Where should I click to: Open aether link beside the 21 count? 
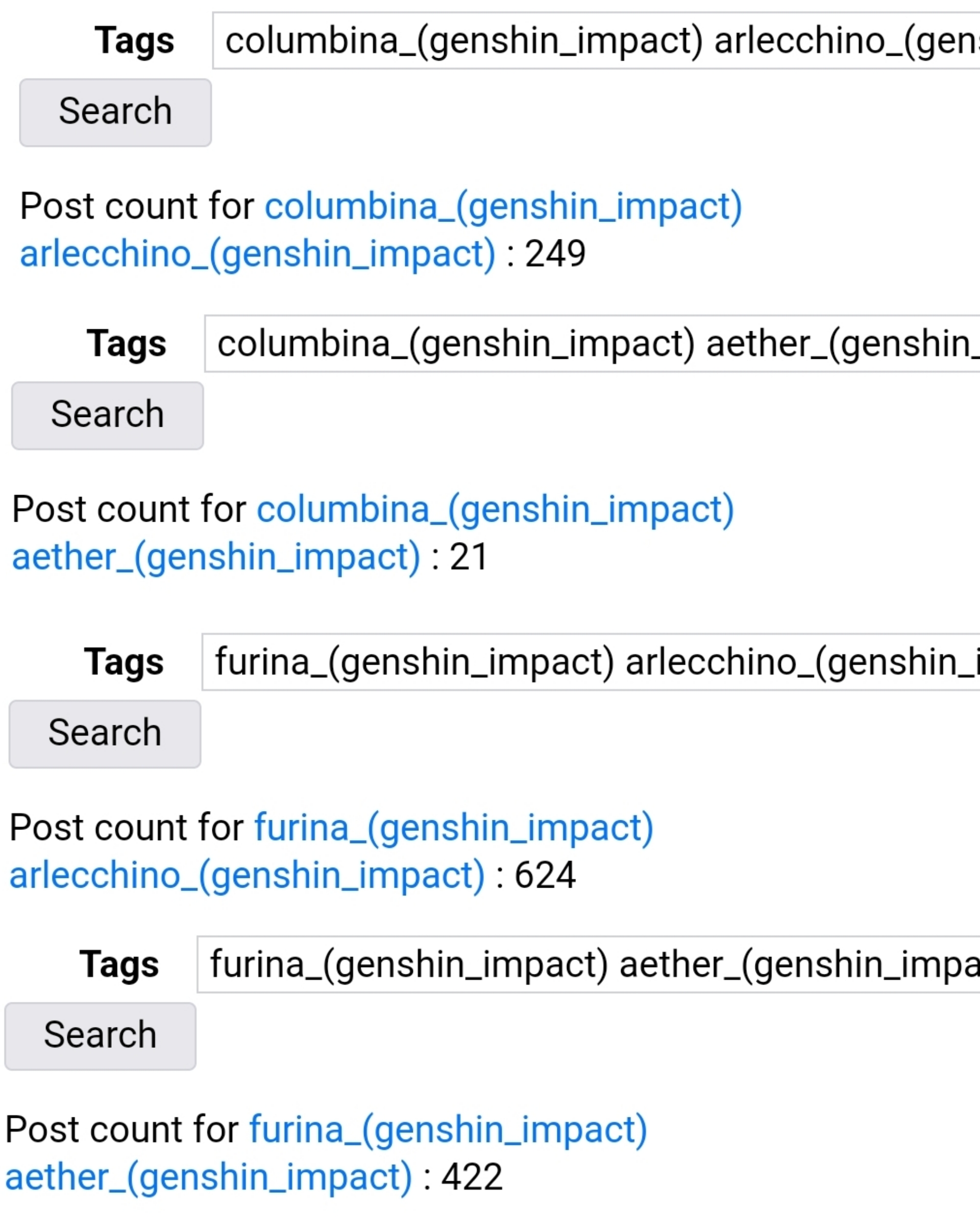(x=216, y=557)
